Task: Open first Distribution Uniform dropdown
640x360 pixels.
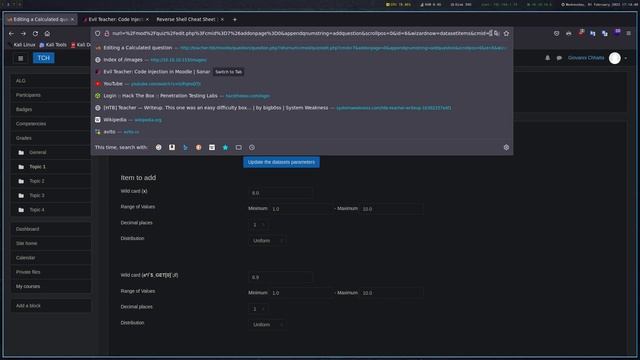Action: (x=267, y=241)
